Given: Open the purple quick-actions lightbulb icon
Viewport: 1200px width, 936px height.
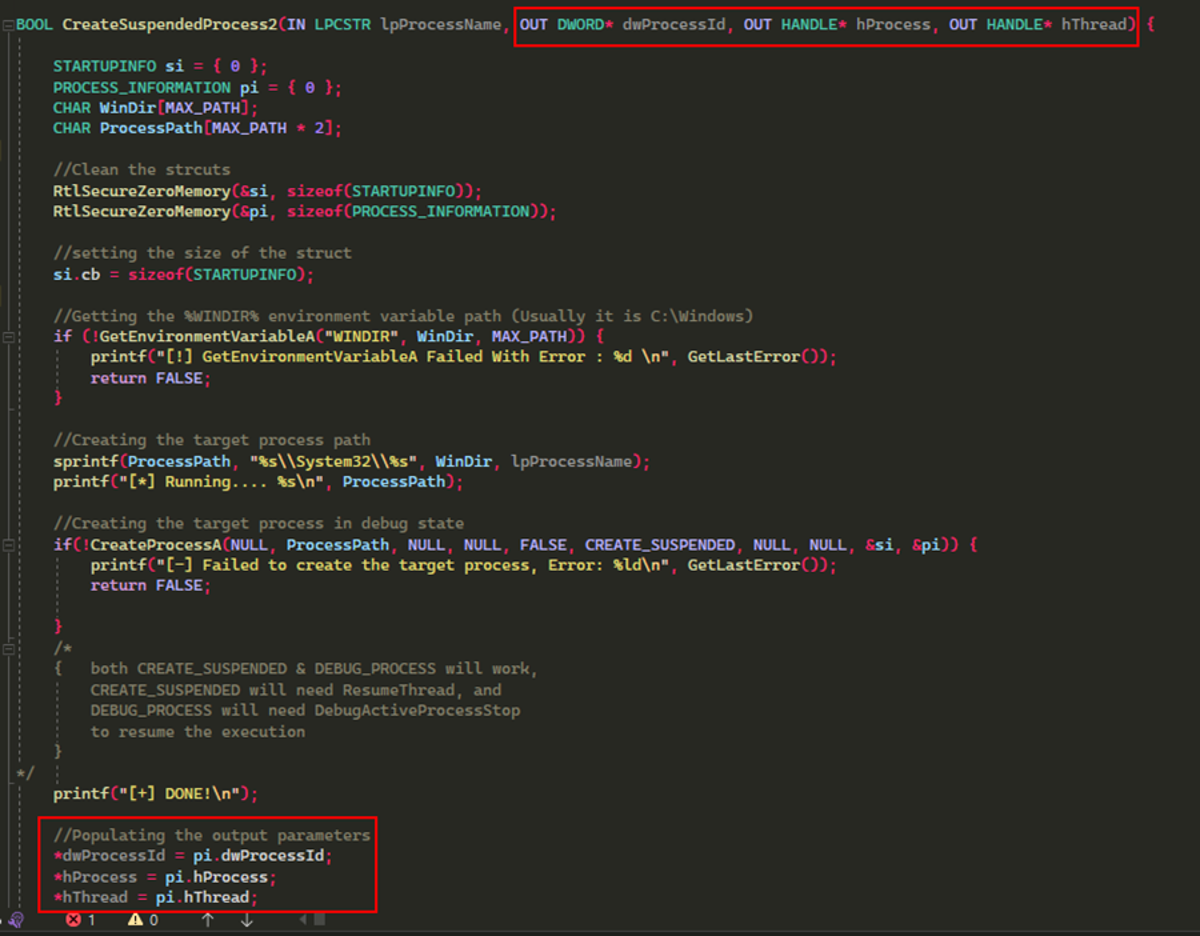Looking at the screenshot, I should point(15,921).
